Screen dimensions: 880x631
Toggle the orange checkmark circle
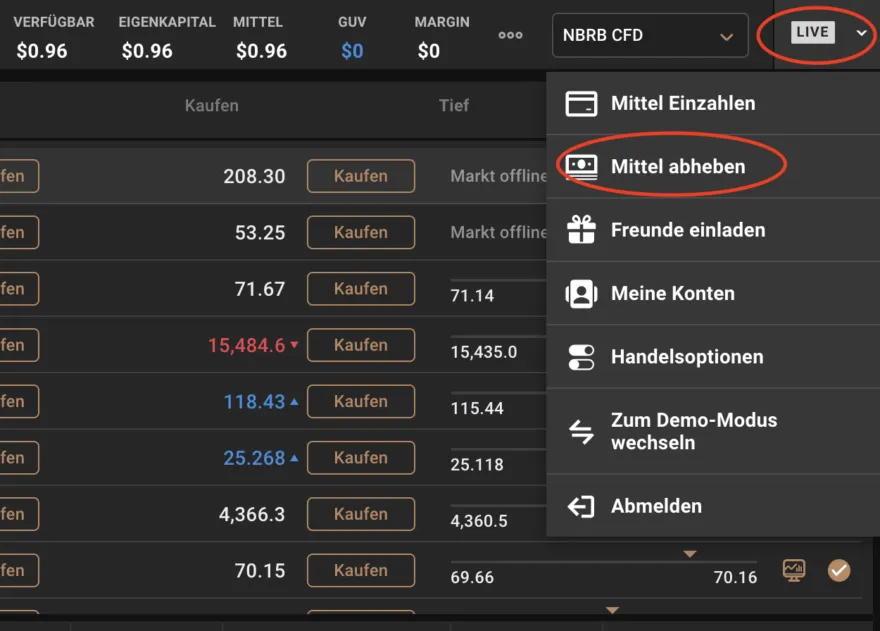839,570
